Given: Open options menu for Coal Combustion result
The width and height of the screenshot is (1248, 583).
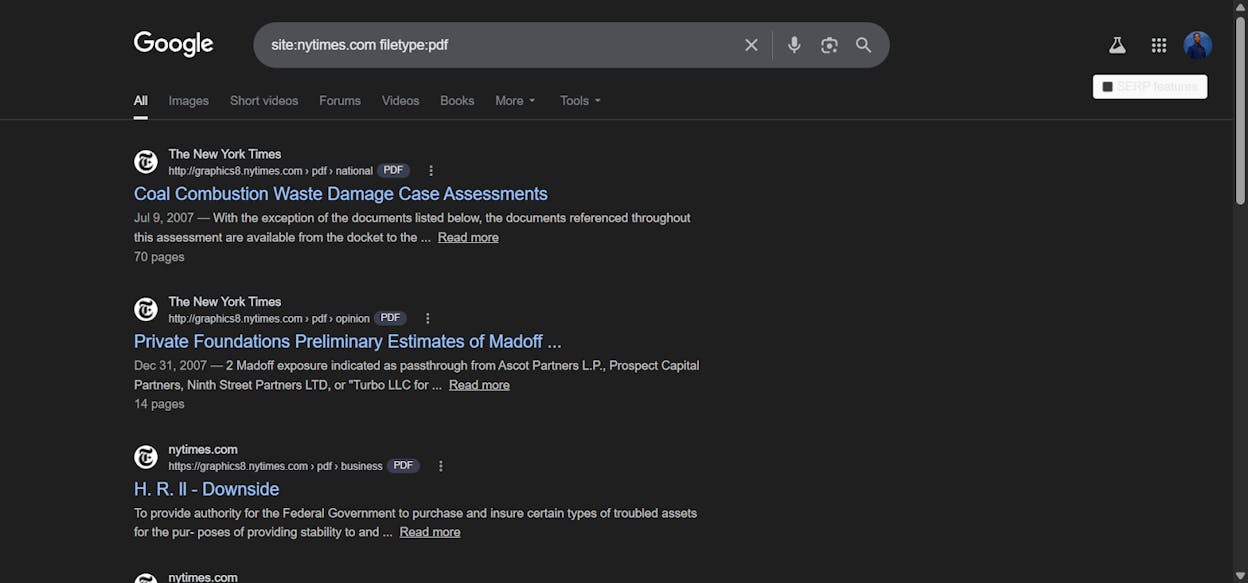Looking at the screenshot, I should point(431,171).
